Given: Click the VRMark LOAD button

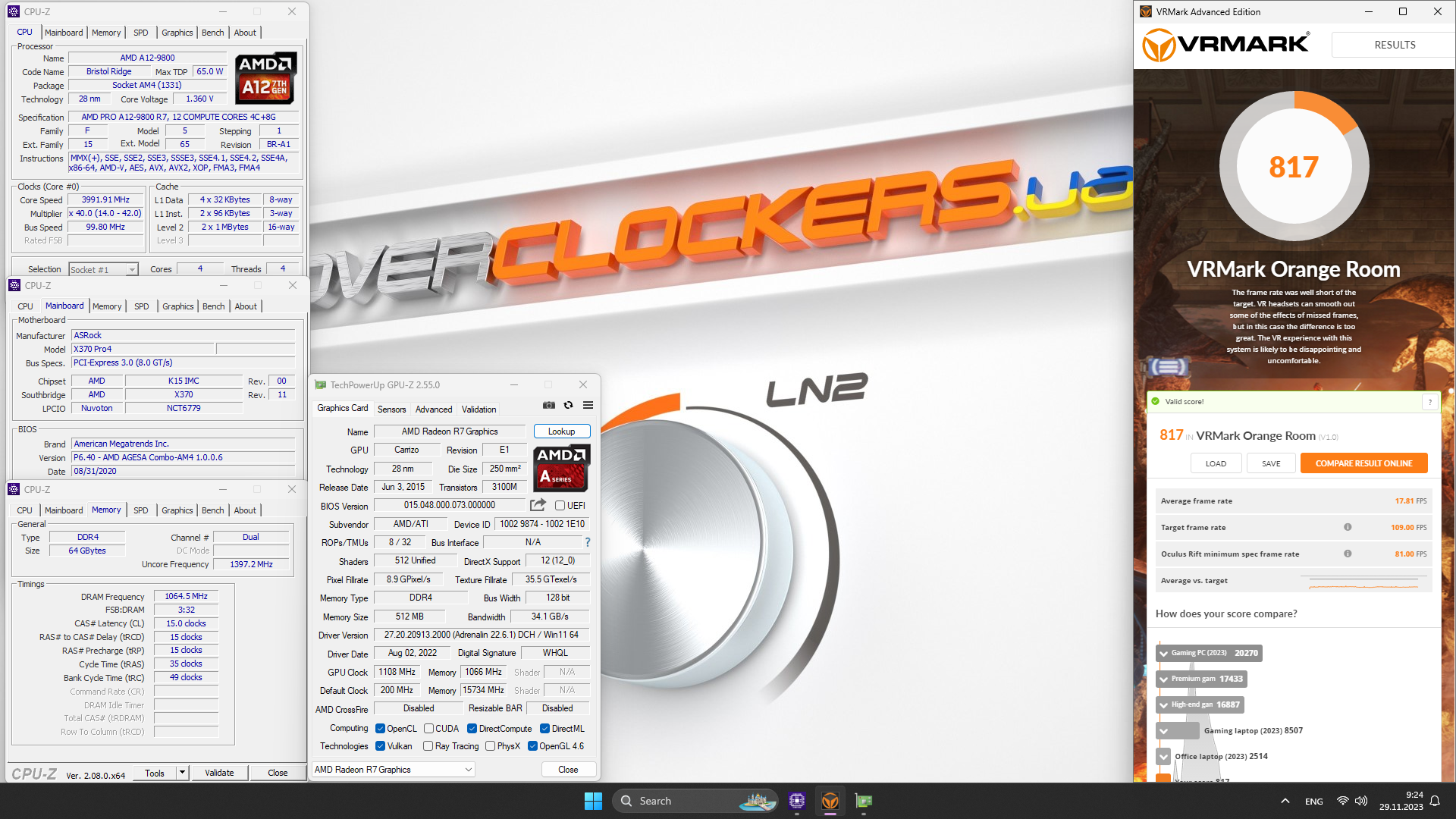Looking at the screenshot, I should click(1216, 463).
